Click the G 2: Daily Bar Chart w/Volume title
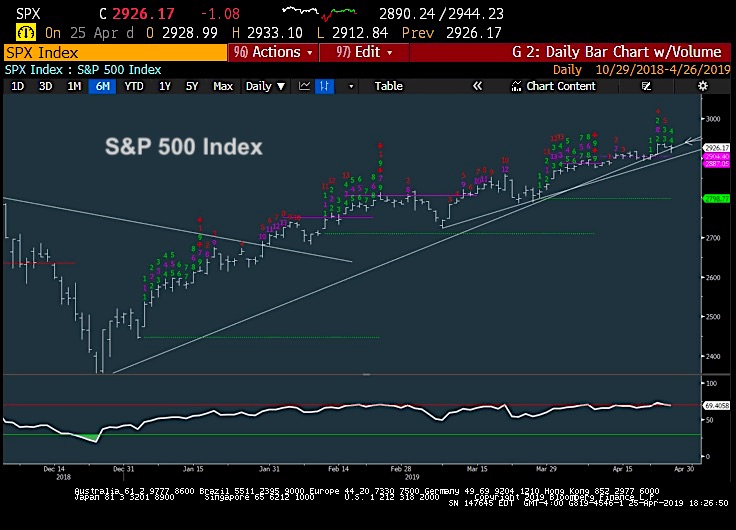Viewport: 736px width, 530px height. [x=616, y=52]
